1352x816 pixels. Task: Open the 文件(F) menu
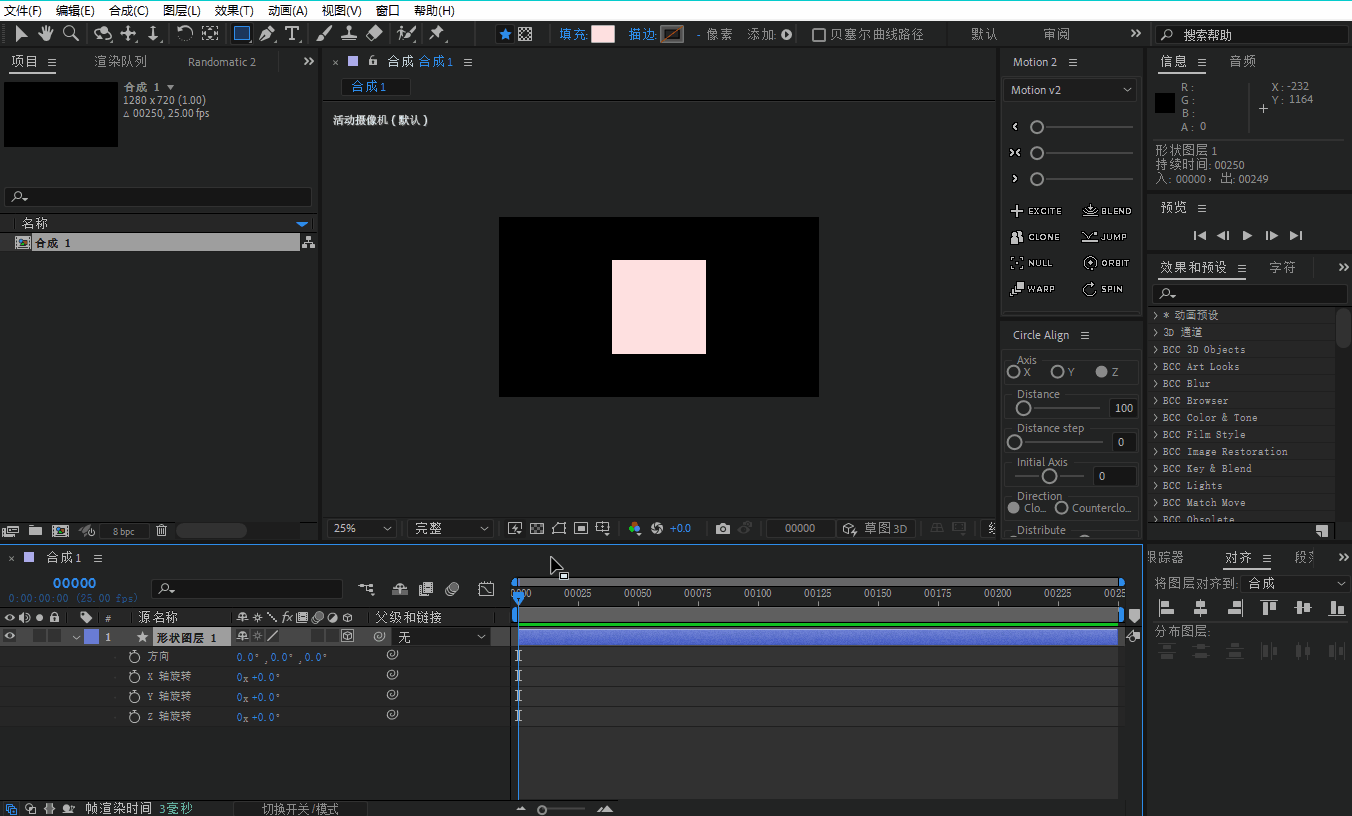24,10
